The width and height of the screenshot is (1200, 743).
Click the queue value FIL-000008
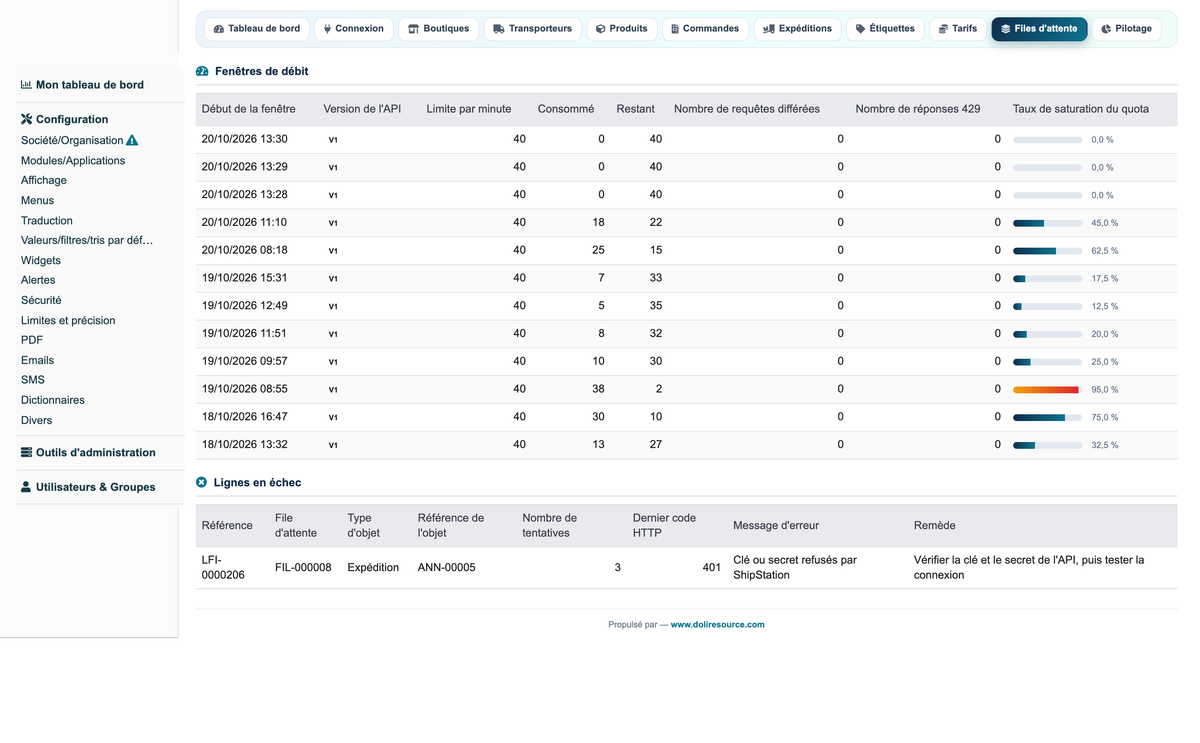[x=303, y=567]
